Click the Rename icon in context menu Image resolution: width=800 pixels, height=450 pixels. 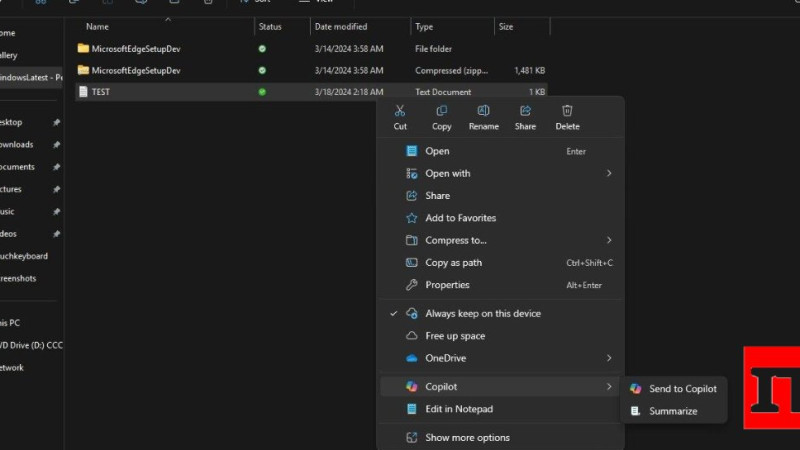click(483, 111)
